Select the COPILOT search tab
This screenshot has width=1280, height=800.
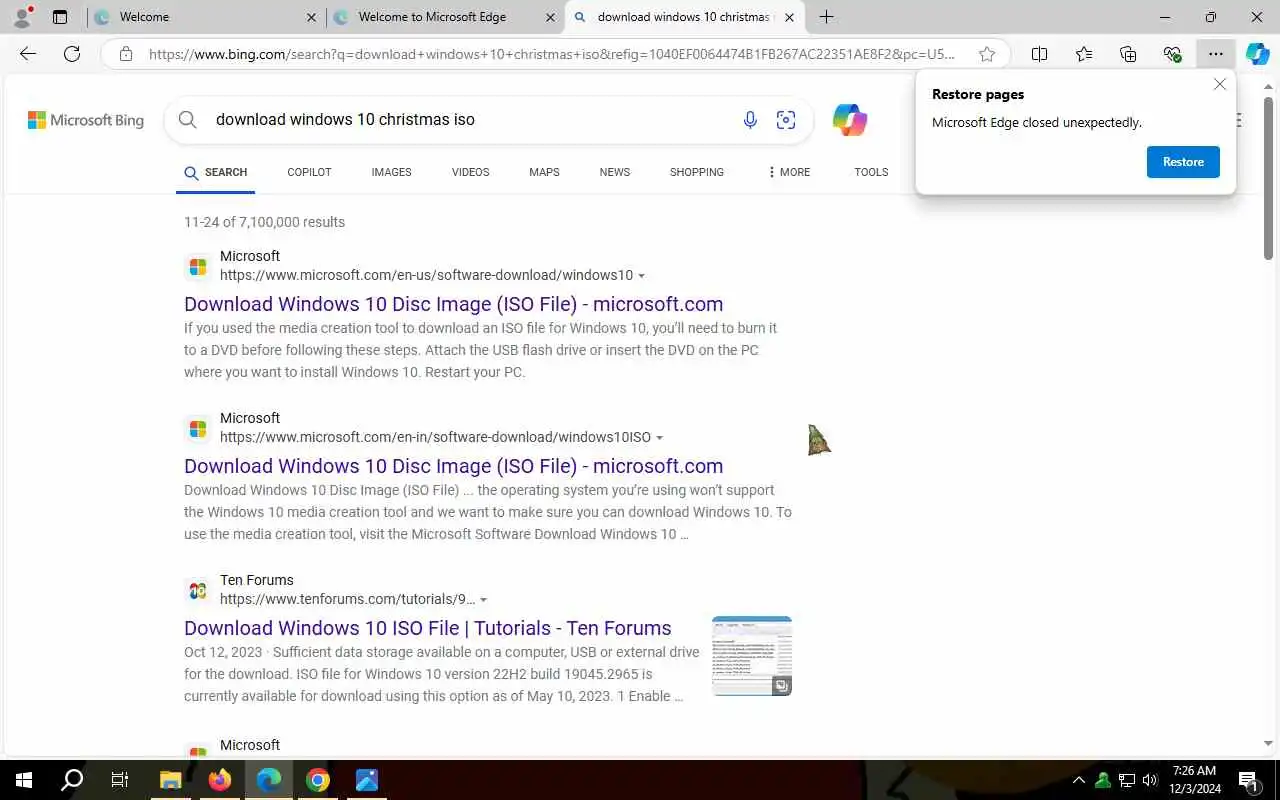tap(309, 172)
